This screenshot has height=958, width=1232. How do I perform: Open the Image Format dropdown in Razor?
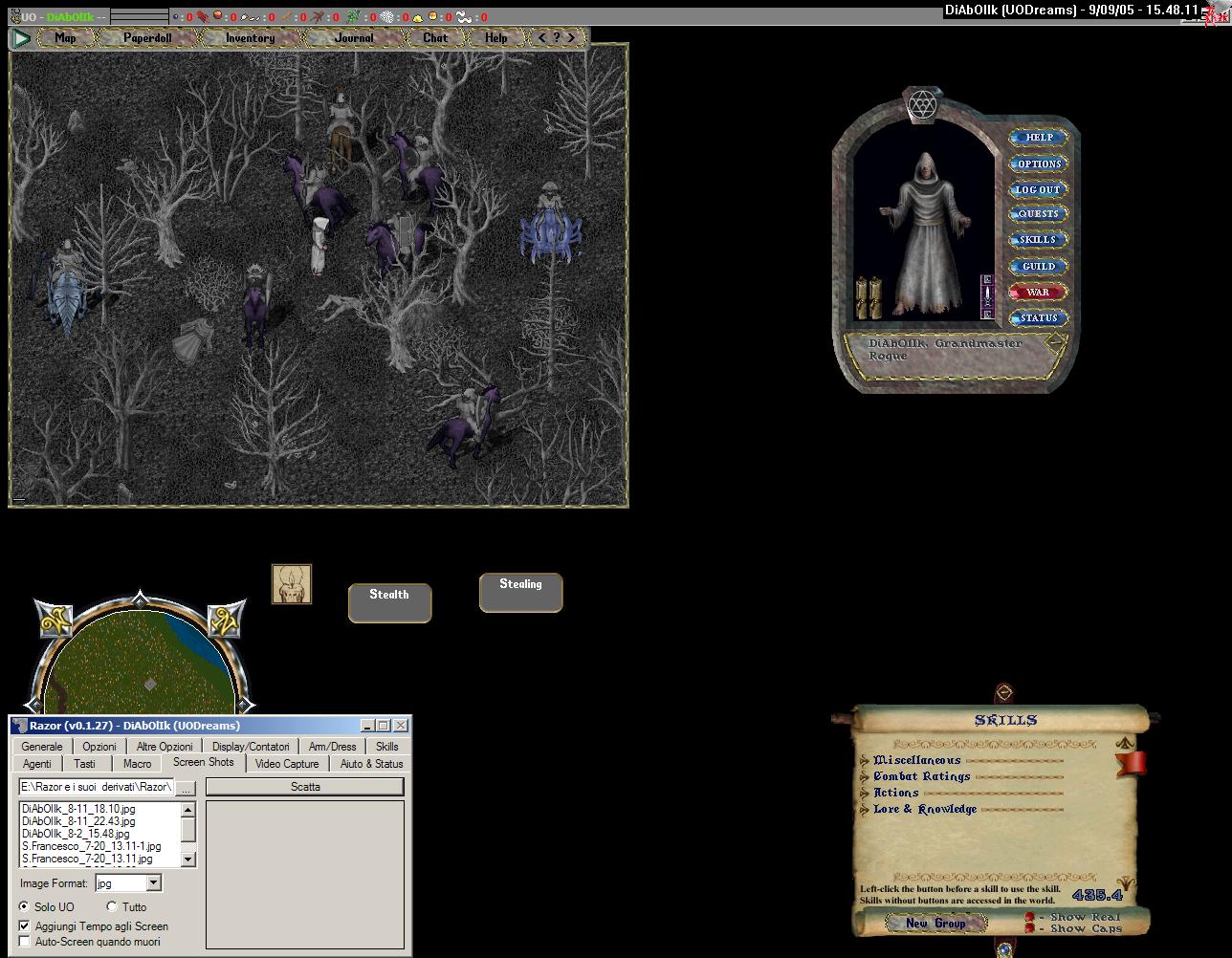(153, 883)
